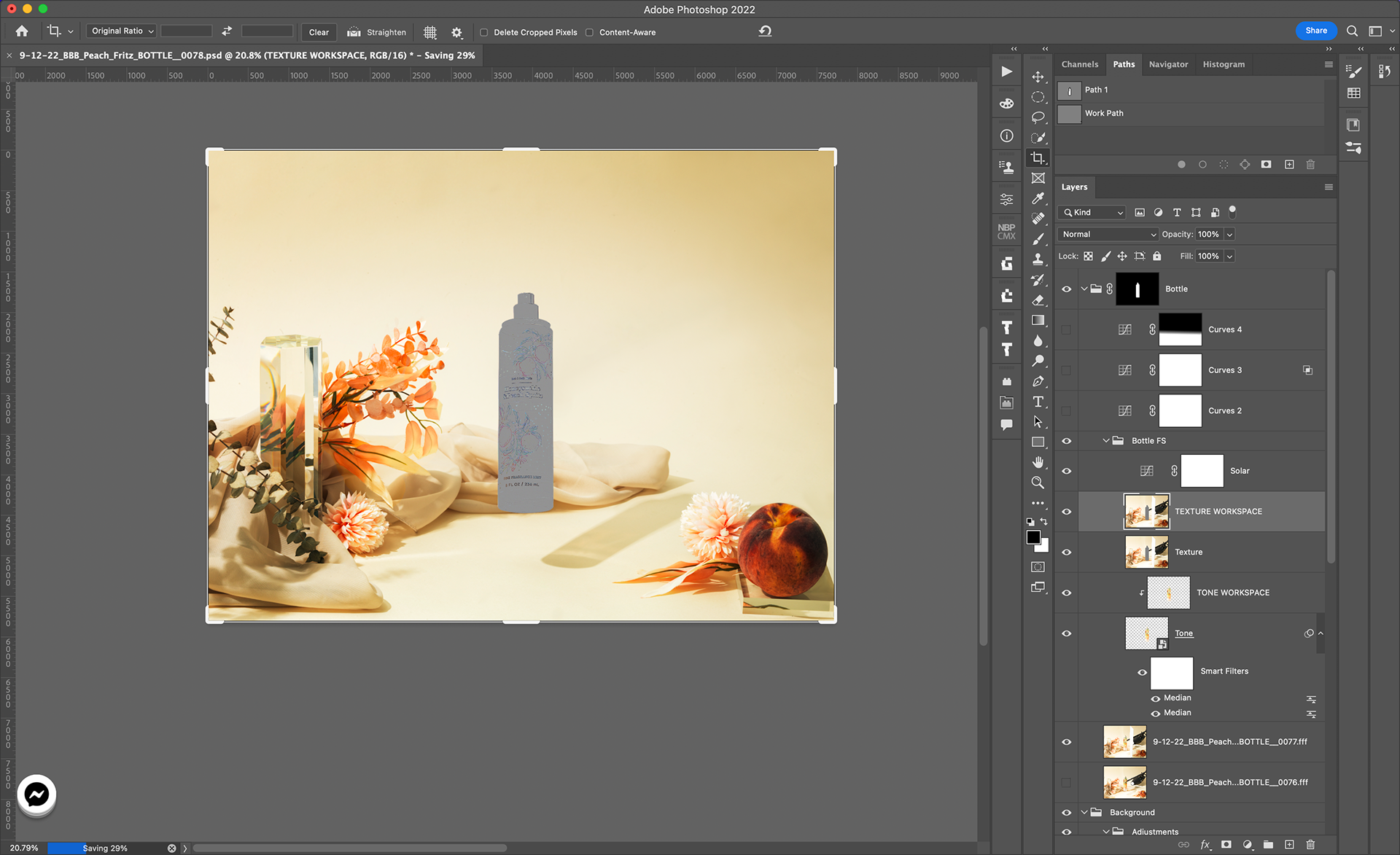This screenshot has width=1400, height=855.
Task: Enable Delete Cropped Pixels checkbox
Action: 483,32
